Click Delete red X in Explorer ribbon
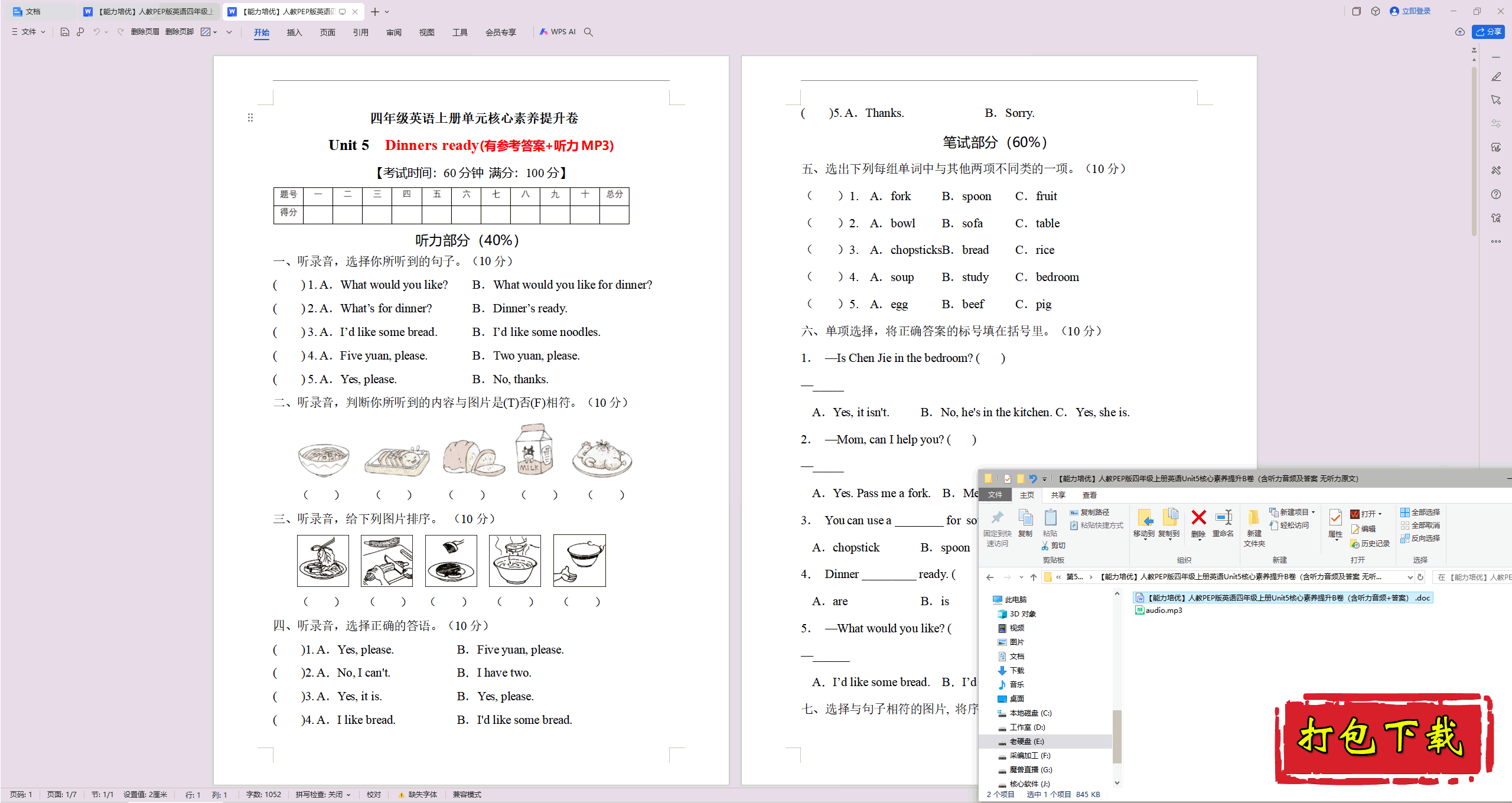Image resolution: width=1512 pixels, height=803 pixels. (1198, 524)
